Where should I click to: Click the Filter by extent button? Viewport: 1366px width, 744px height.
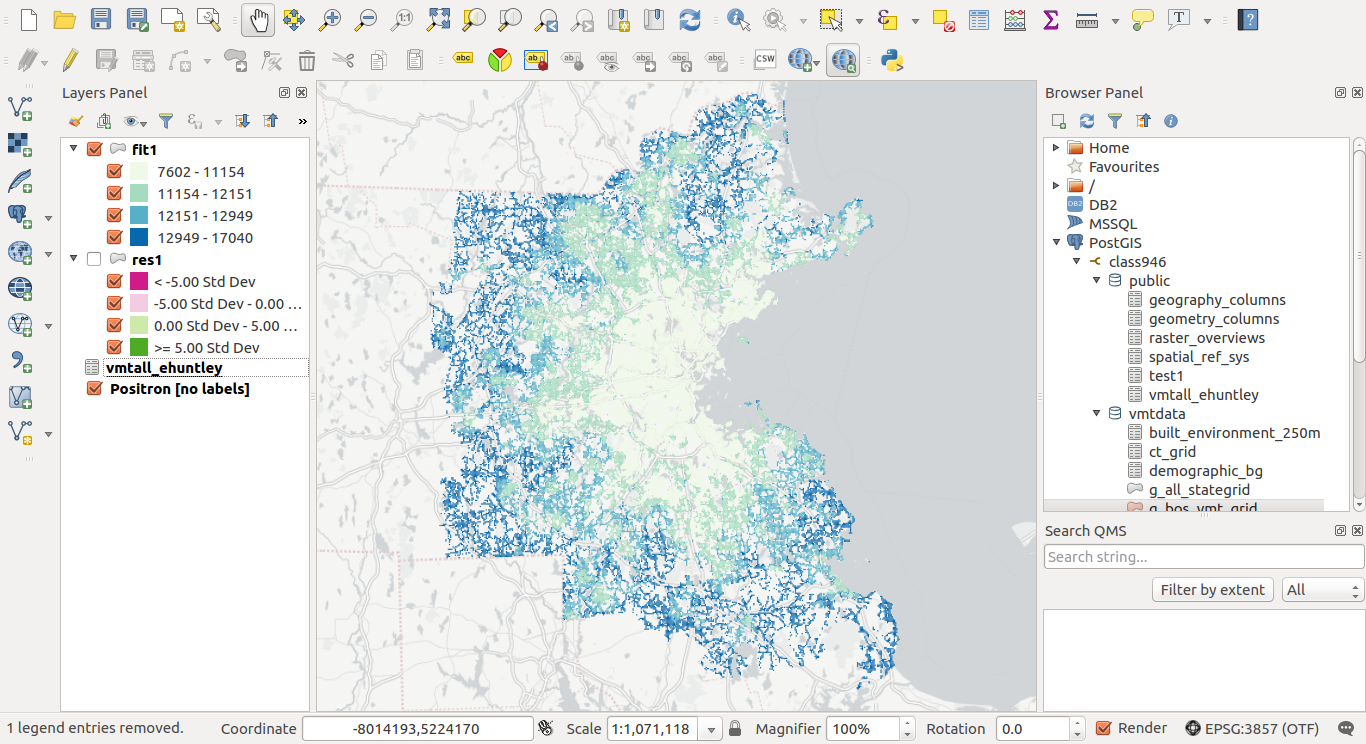(x=1212, y=590)
